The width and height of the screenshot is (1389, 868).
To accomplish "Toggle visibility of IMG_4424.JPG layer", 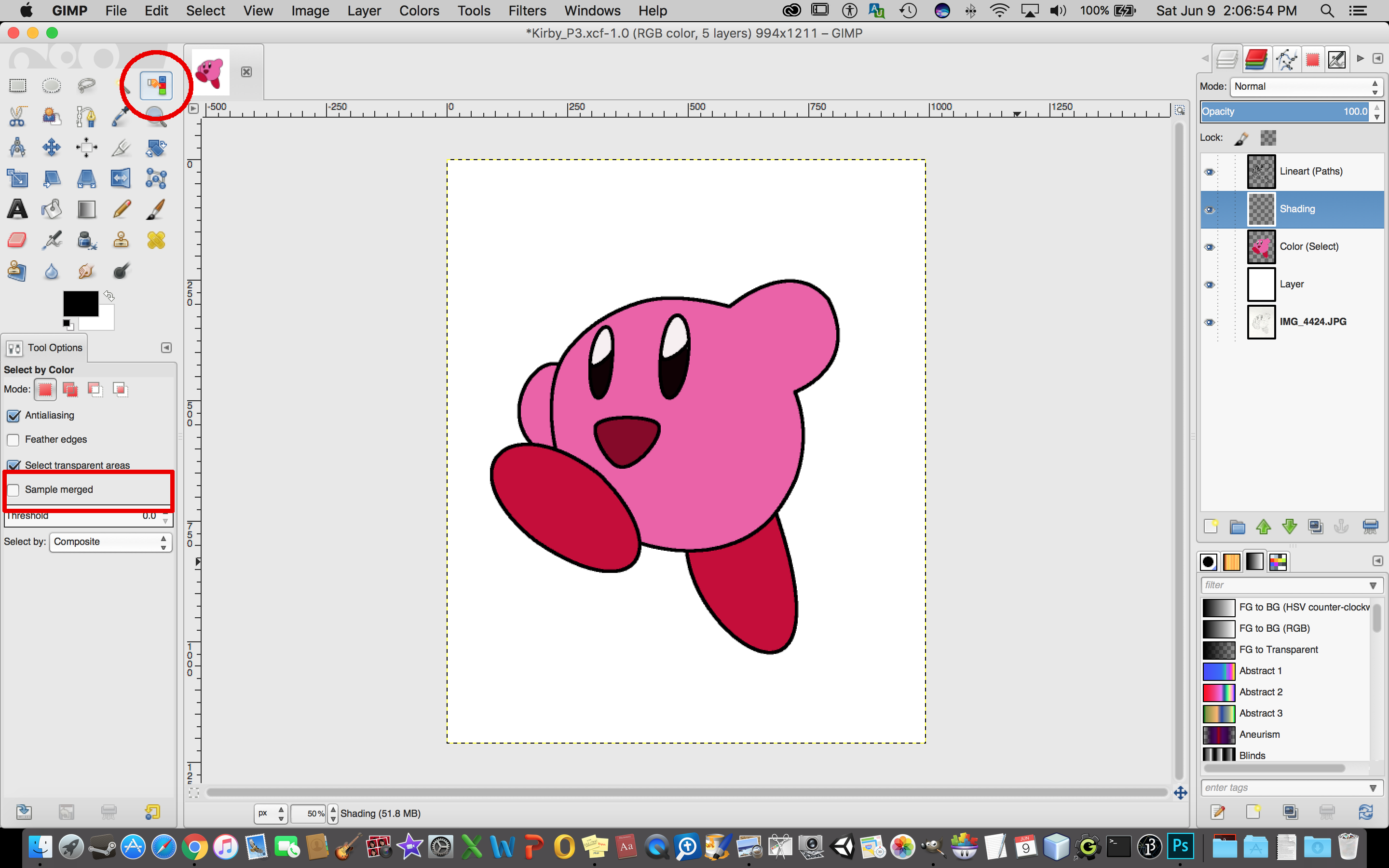I will pos(1210,322).
